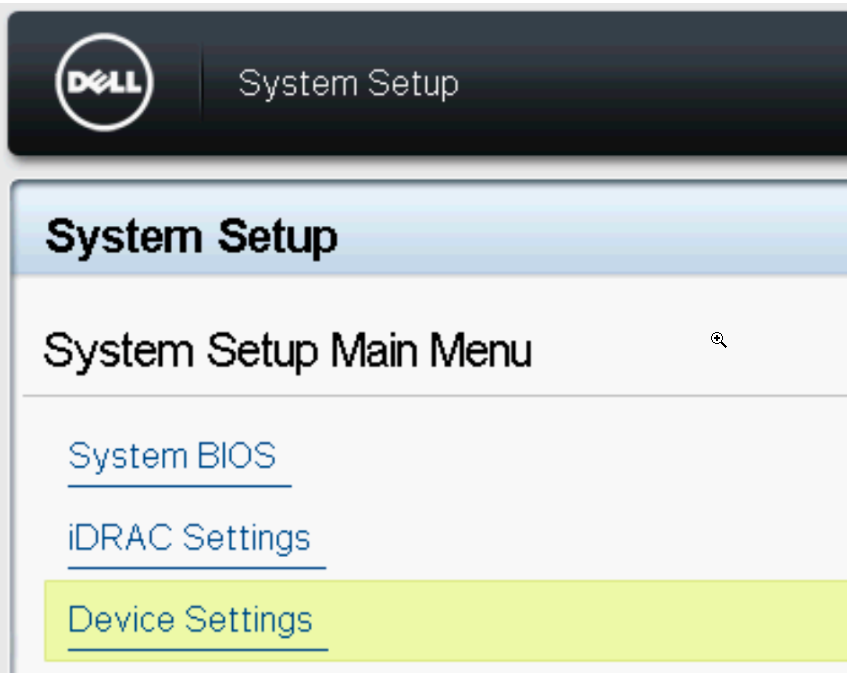
Task: Click the gray strip above the header banner
Action: tap(424, 5)
